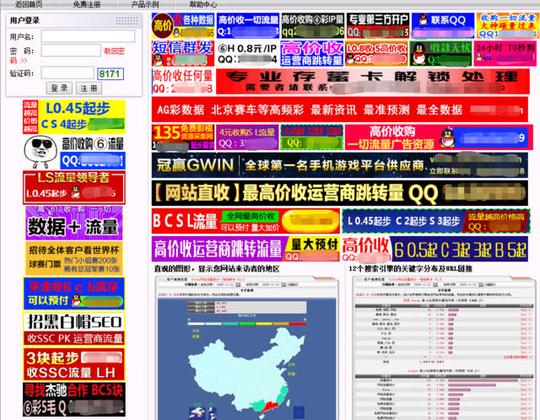
Task: Open the 免费注册 menu item
Action: [87, 4]
